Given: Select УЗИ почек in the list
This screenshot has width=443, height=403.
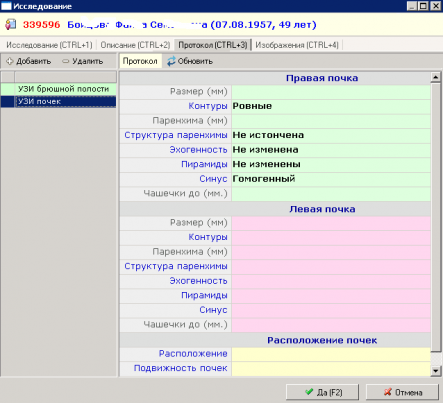Looking at the screenshot, I should [66, 102].
